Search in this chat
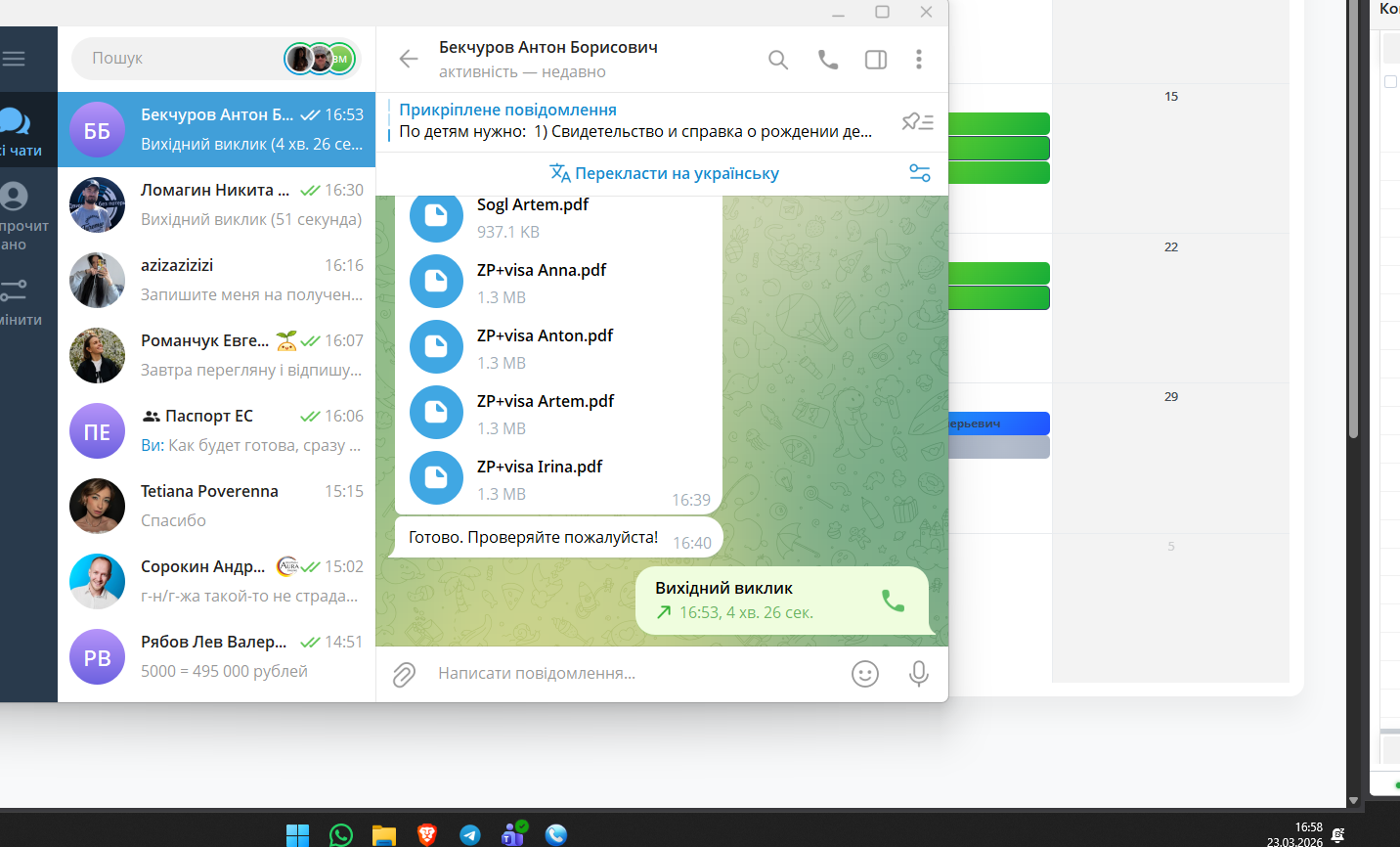 pyautogui.click(x=778, y=60)
